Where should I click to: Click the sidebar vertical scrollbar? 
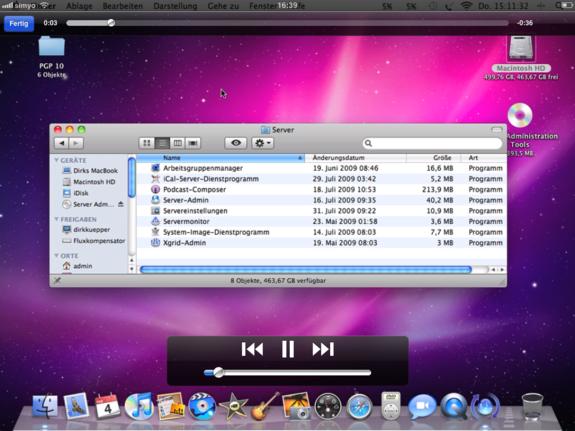point(132,177)
